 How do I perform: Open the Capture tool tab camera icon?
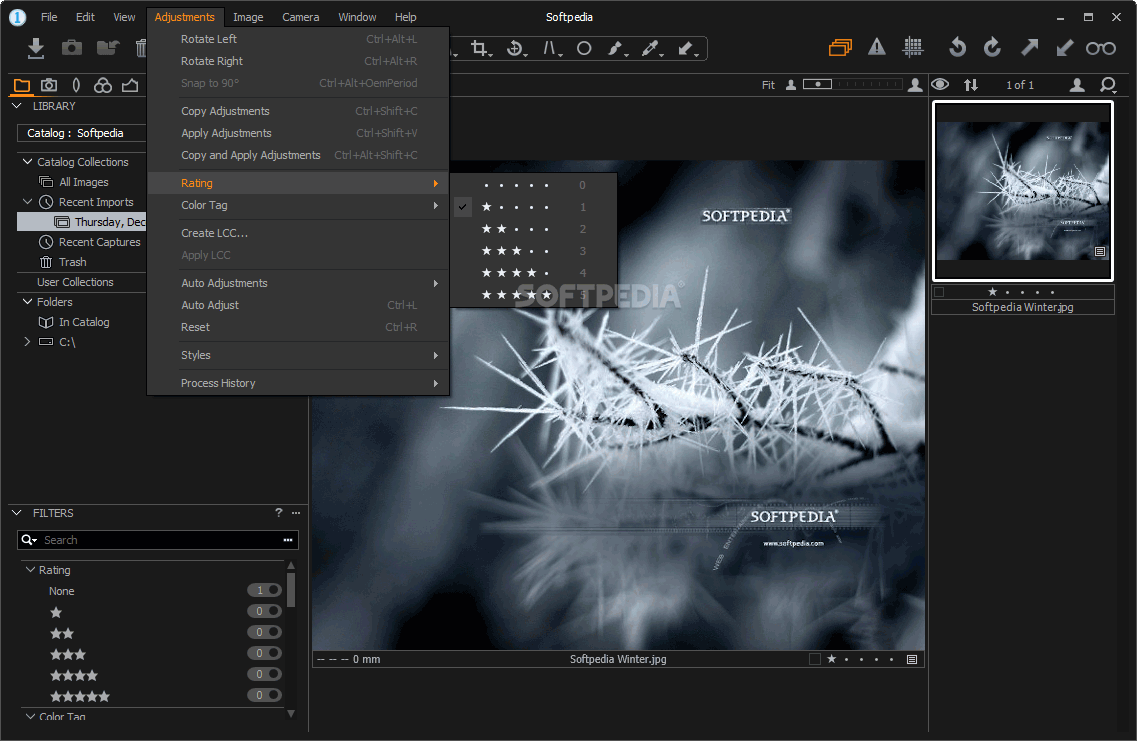[49, 86]
